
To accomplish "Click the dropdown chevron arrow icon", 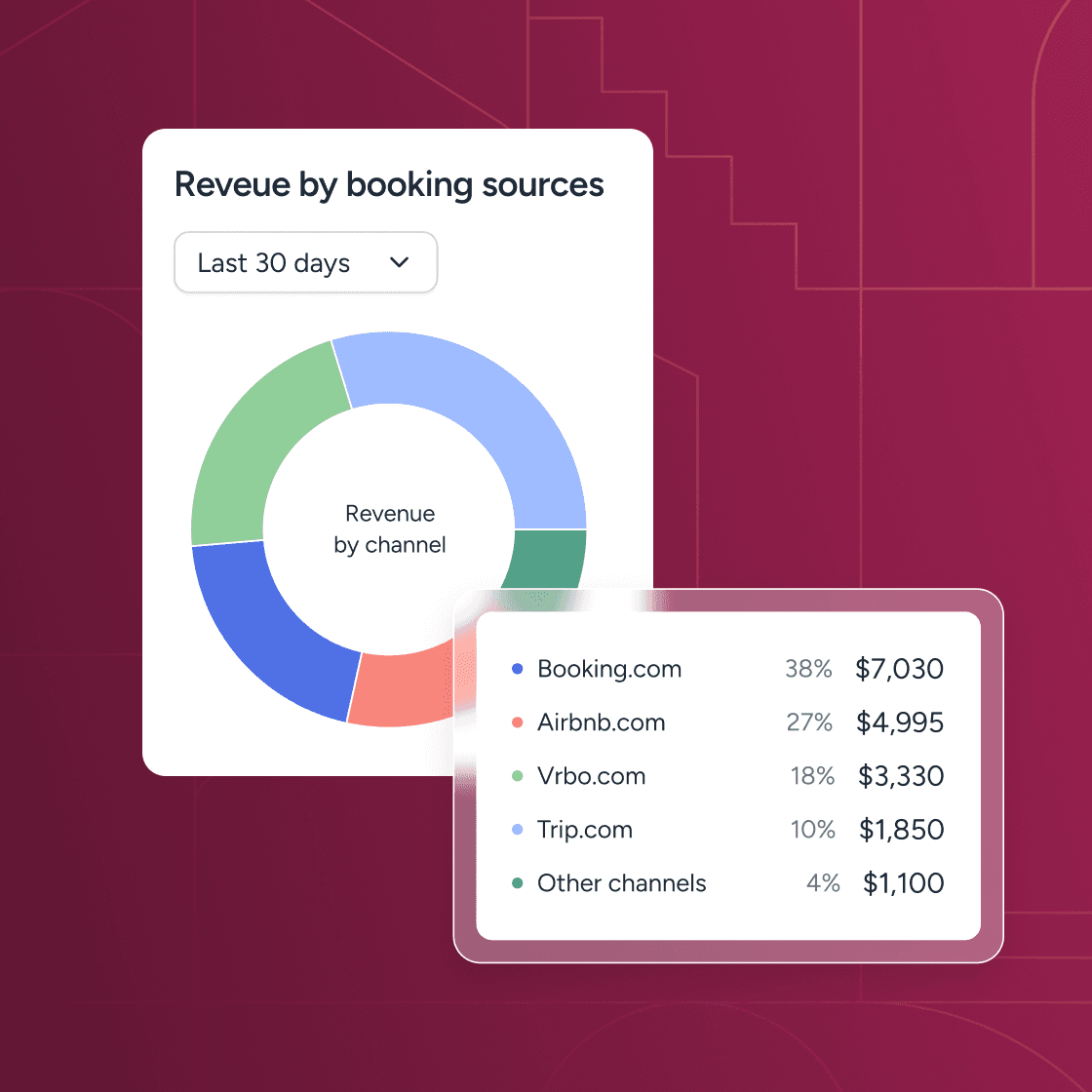I will 399,262.
